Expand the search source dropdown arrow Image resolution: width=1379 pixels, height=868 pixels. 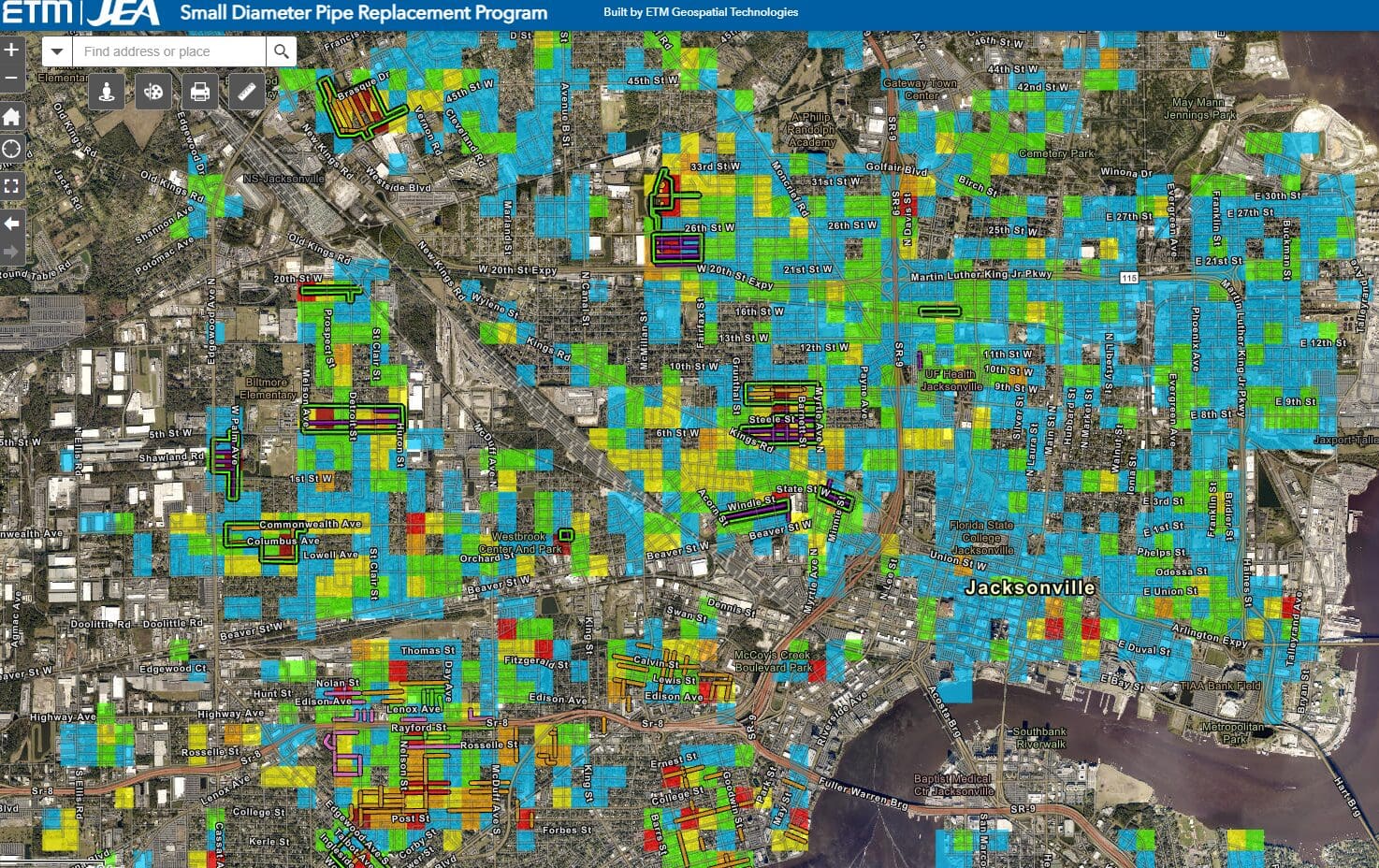(57, 51)
